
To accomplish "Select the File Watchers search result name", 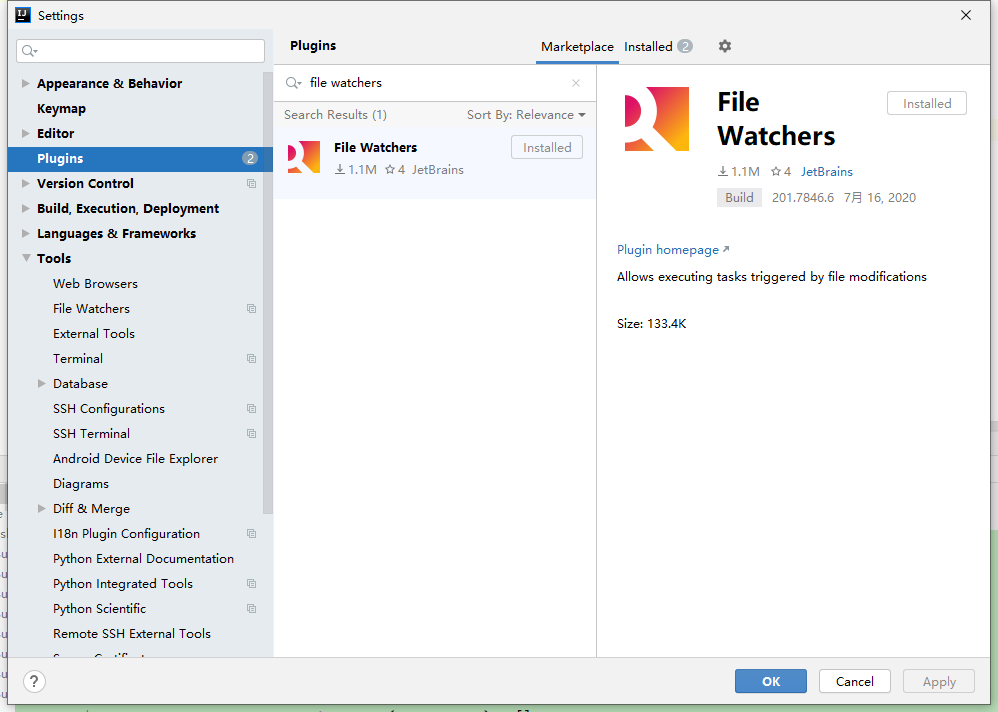I will tap(376, 148).
